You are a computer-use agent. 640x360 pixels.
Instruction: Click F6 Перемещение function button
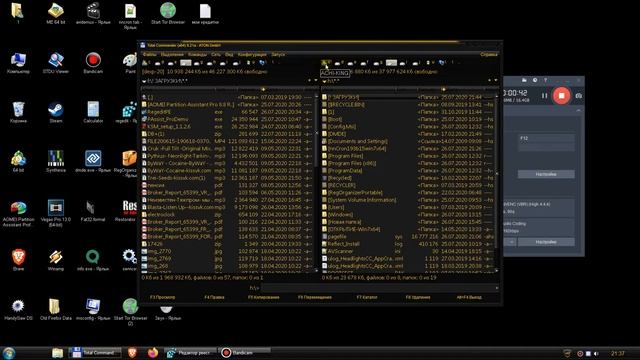point(315,297)
